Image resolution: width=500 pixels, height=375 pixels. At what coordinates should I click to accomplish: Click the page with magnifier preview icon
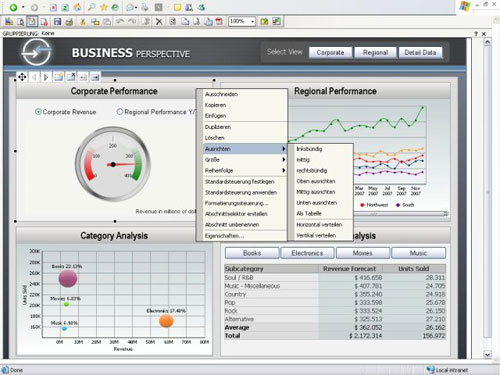coord(21,22)
